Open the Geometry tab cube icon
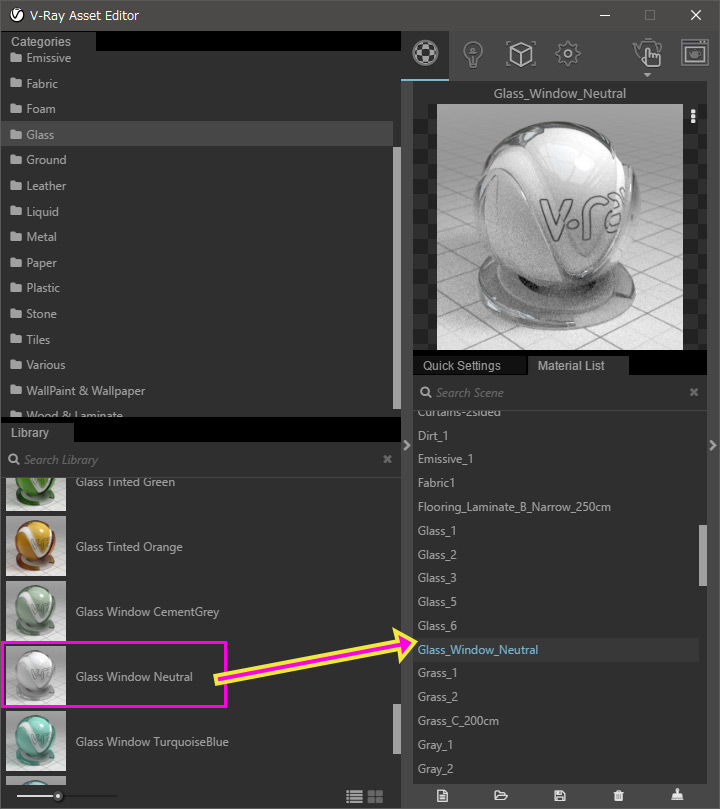The image size is (720, 809). pos(520,54)
